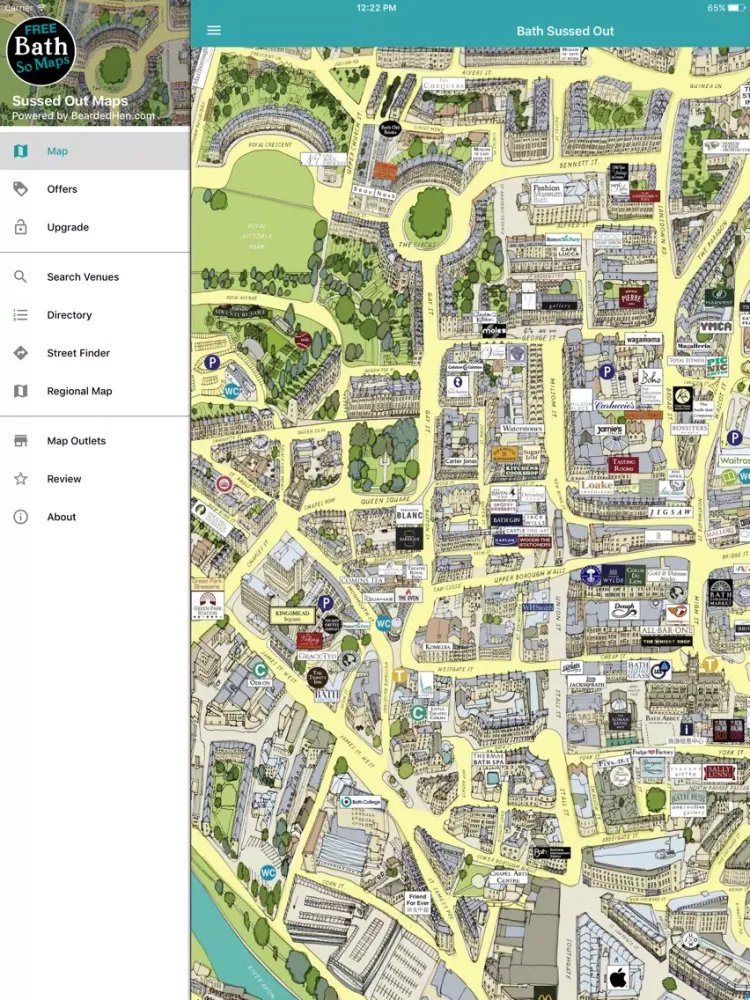Tap the Neal's Yard round blue logo
The height and width of the screenshot is (1000, 750).
point(591,575)
